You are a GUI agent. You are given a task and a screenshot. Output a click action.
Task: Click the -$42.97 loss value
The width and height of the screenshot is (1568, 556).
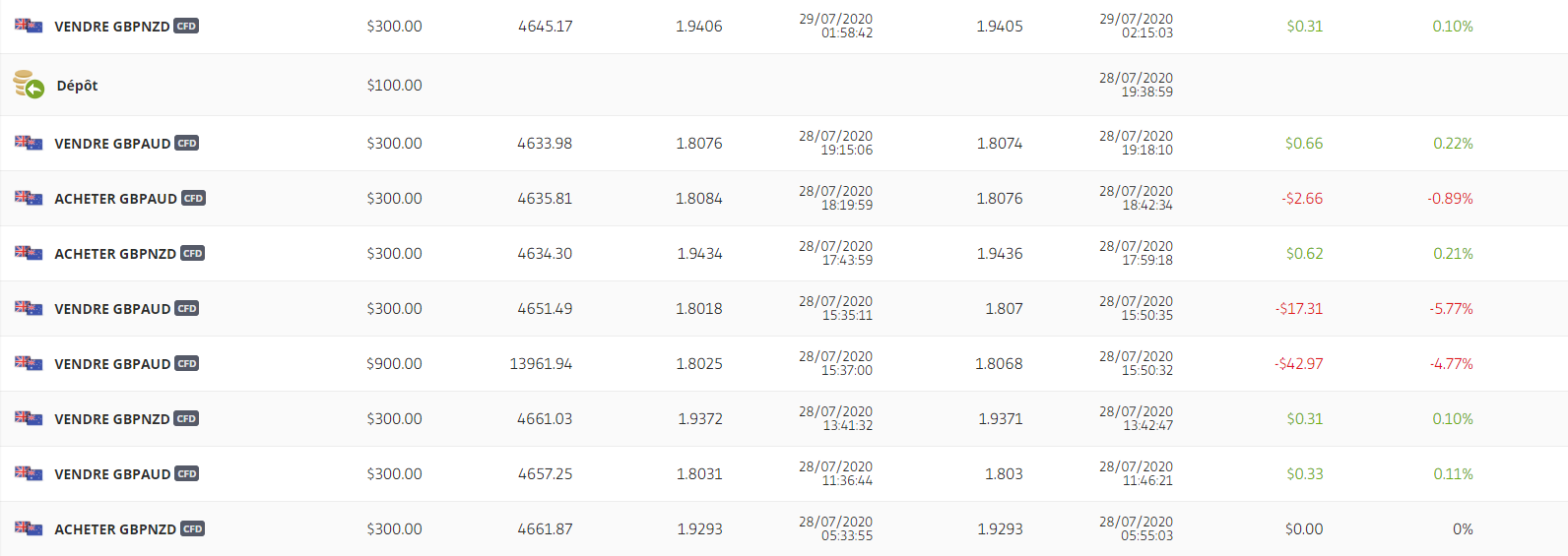tap(1298, 364)
